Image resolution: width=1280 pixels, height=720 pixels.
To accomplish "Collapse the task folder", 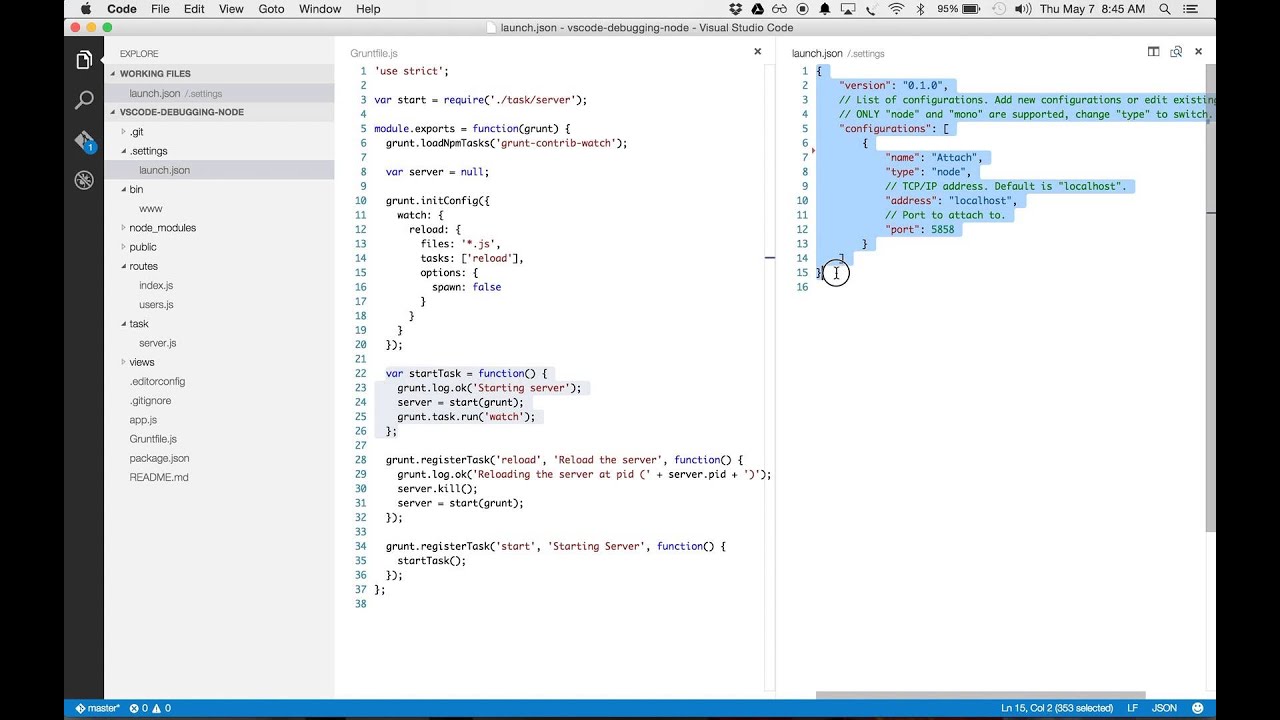I will (219, 324).
